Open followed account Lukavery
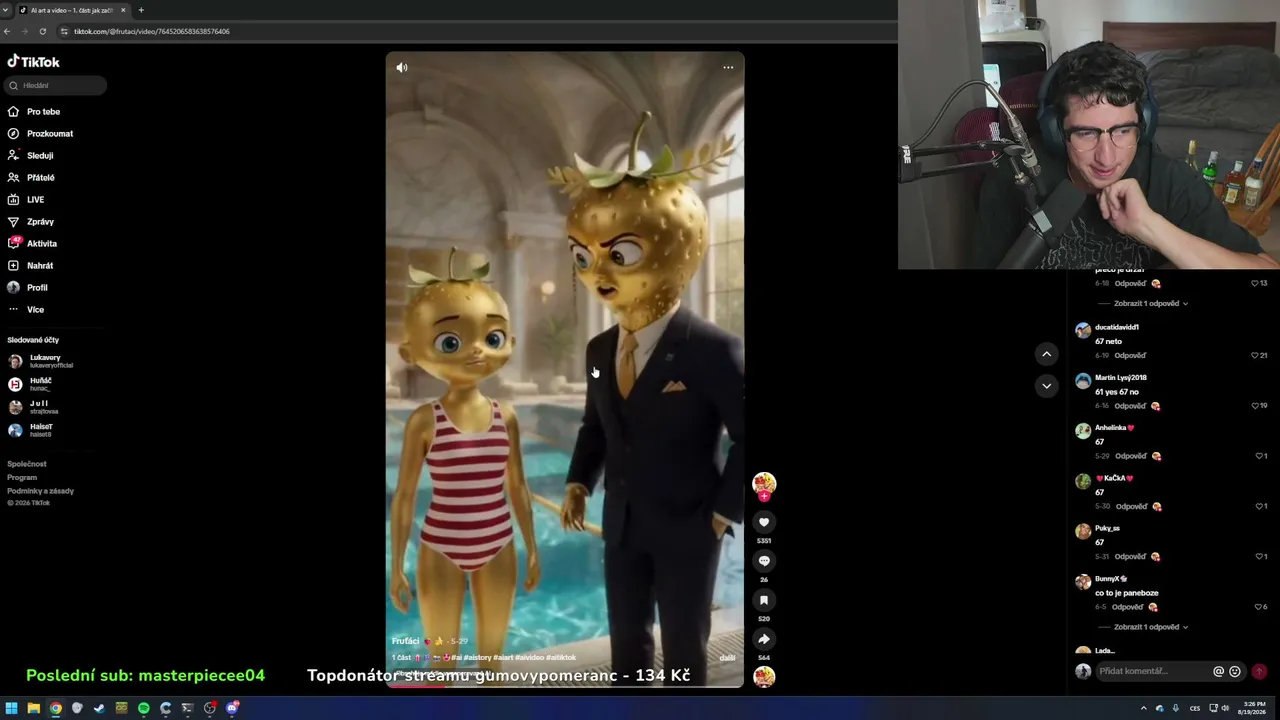Screen dimensions: 1280x720 pos(41,361)
